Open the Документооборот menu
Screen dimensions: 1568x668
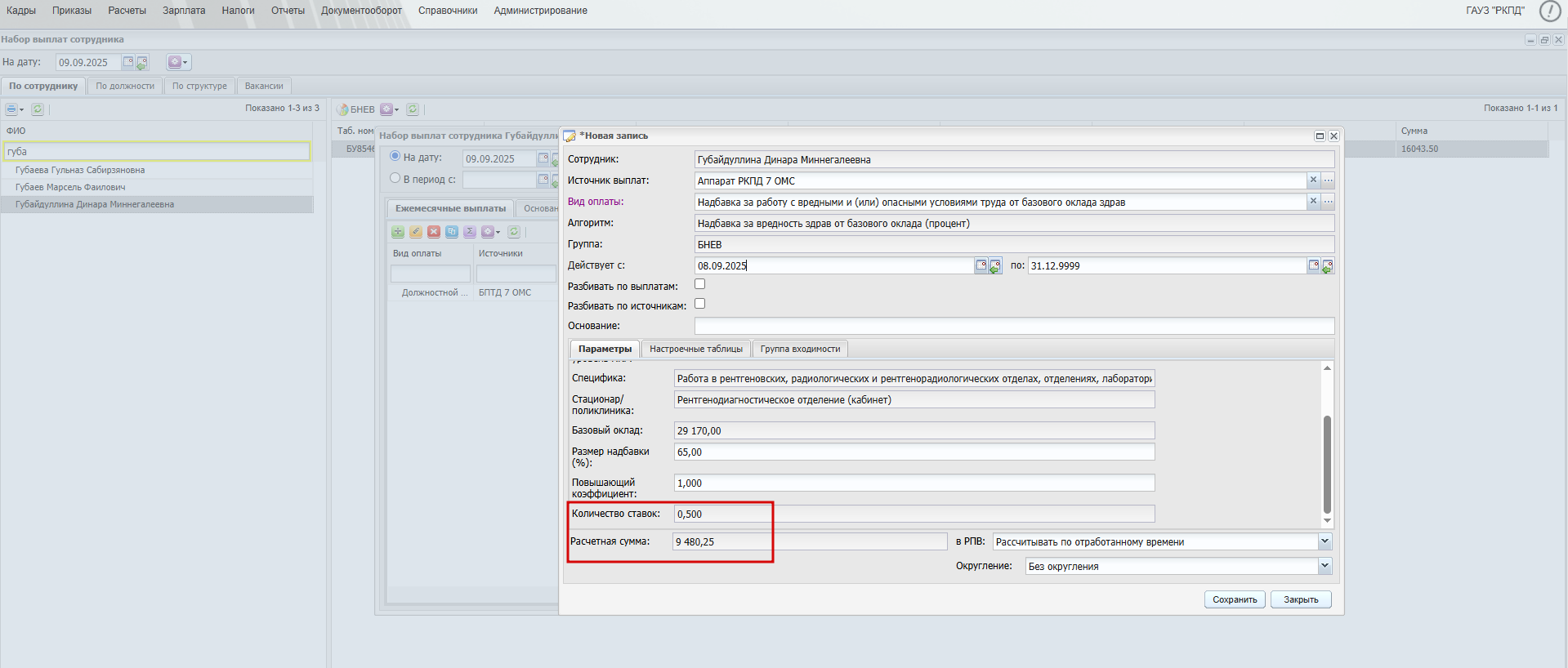361,11
